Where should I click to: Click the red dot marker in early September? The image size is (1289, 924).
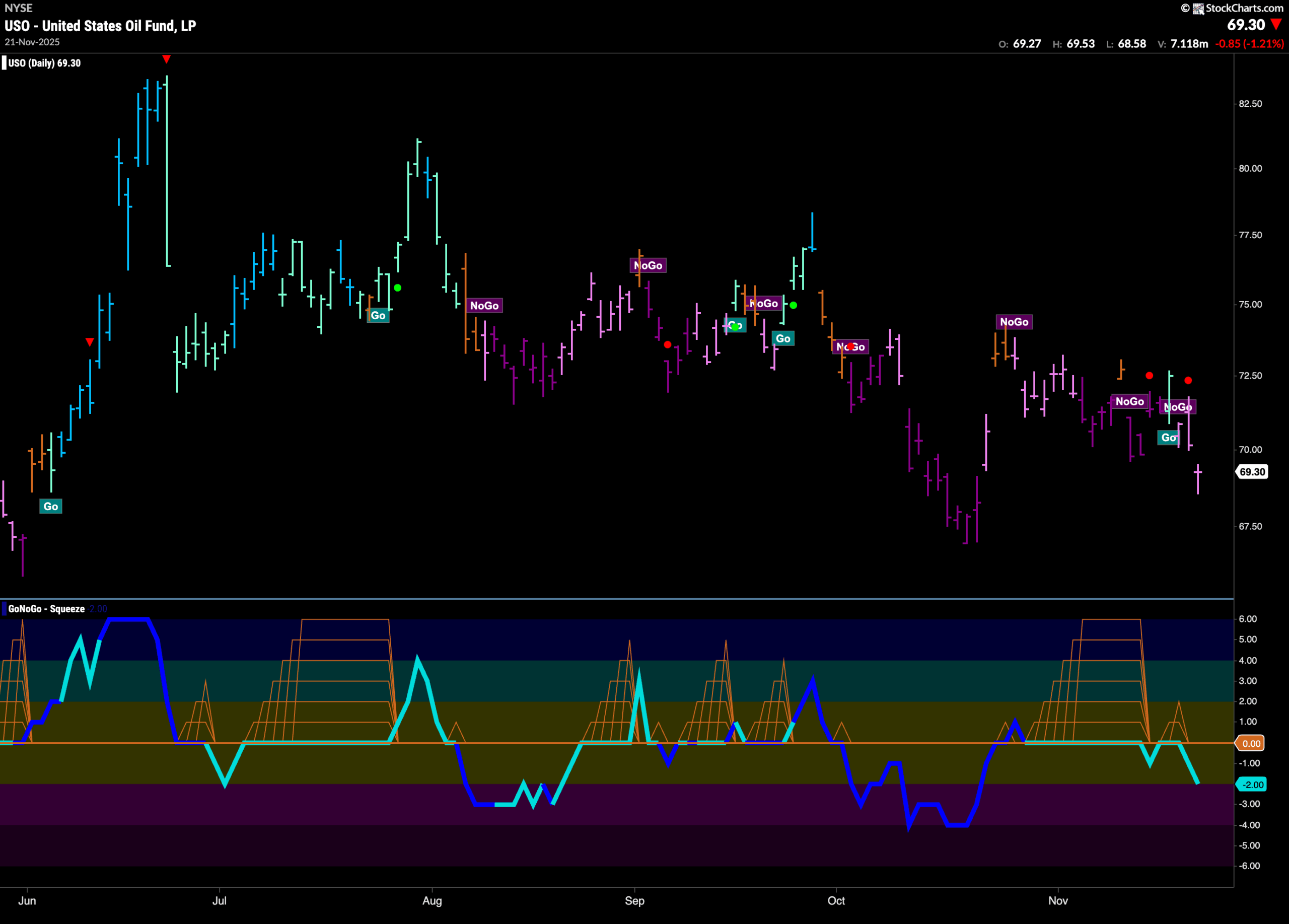click(668, 344)
